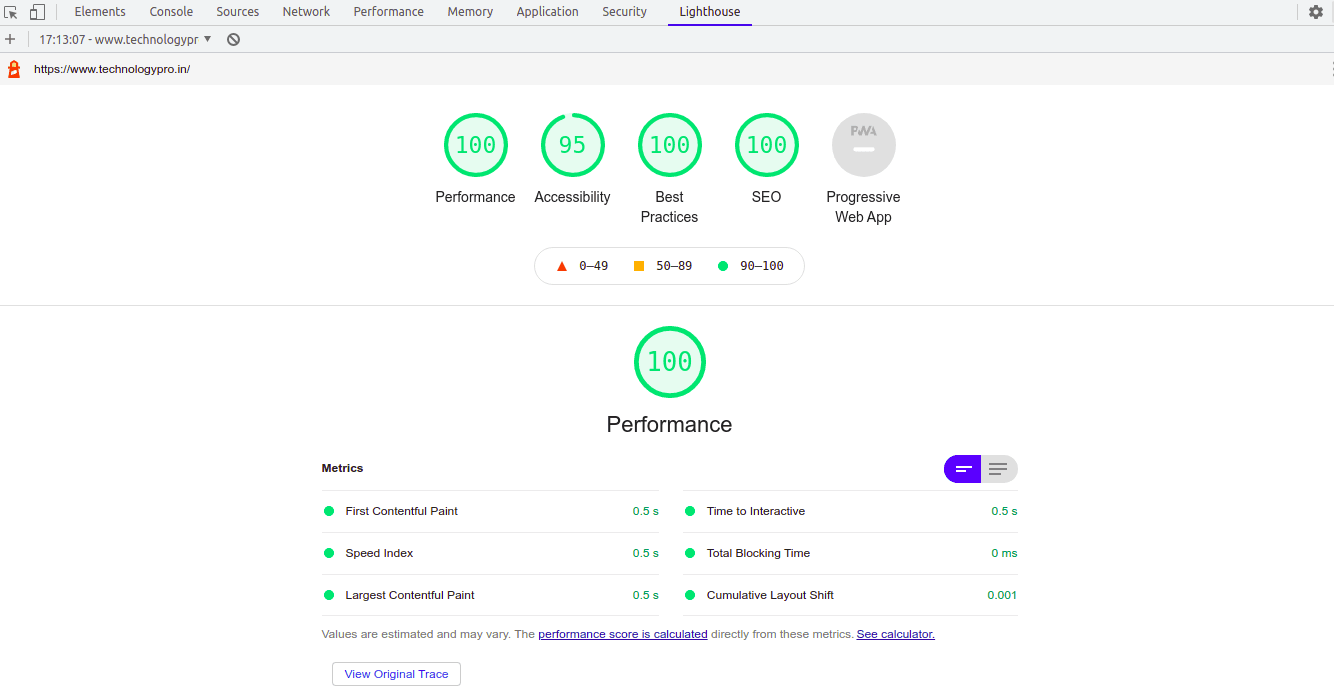Screen dimensions: 1334x696
Task: Click the https://www.technologypro.in/ URL
Action: point(112,69)
